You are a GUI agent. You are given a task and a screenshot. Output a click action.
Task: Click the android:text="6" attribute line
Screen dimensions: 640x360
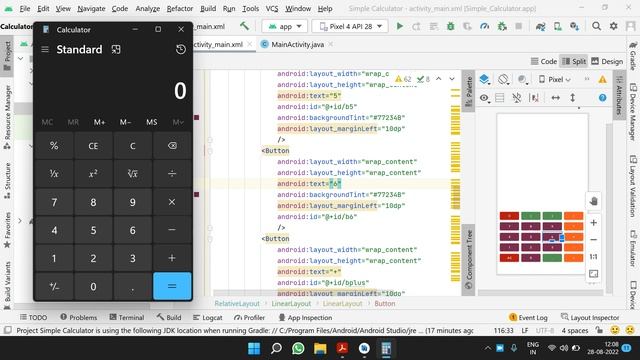[x=309, y=184]
